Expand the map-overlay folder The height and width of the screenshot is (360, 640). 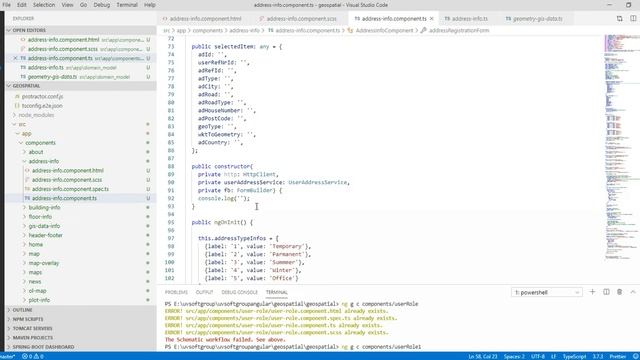(x=44, y=263)
